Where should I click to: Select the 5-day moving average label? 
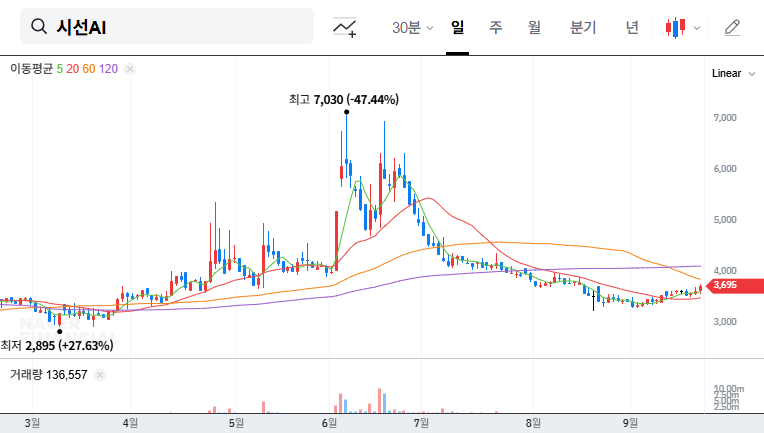click(59, 69)
